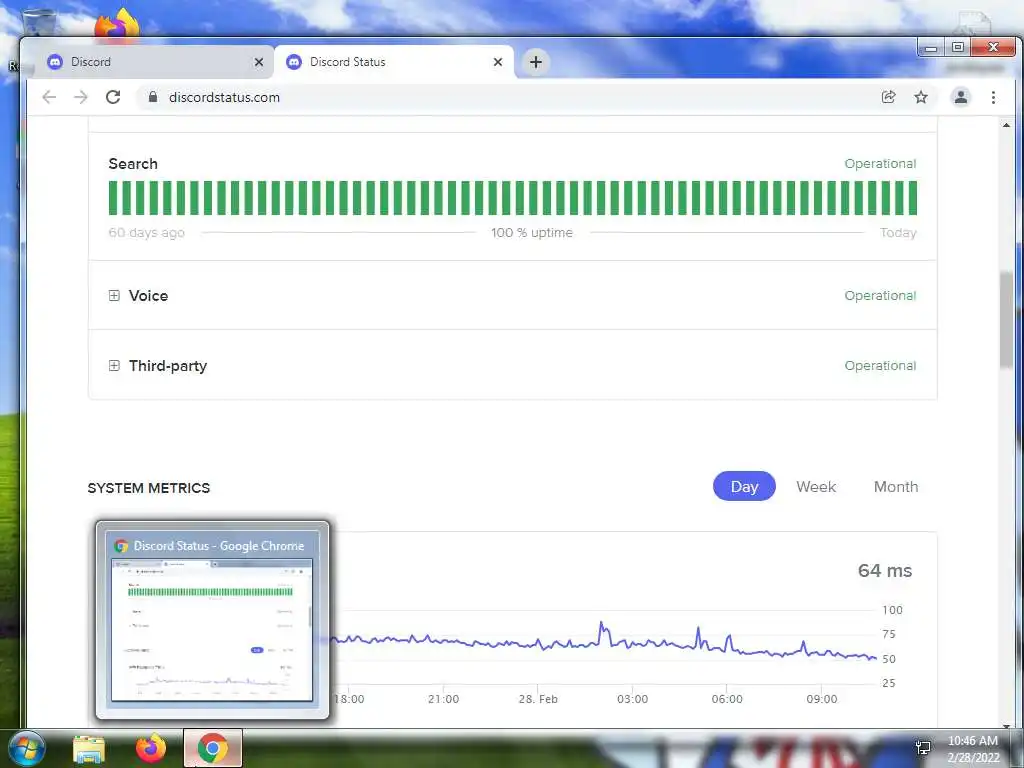This screenshot has width=1024, height=768.
Task: Expand the Third-party component group
Action: tap(114, 366)
